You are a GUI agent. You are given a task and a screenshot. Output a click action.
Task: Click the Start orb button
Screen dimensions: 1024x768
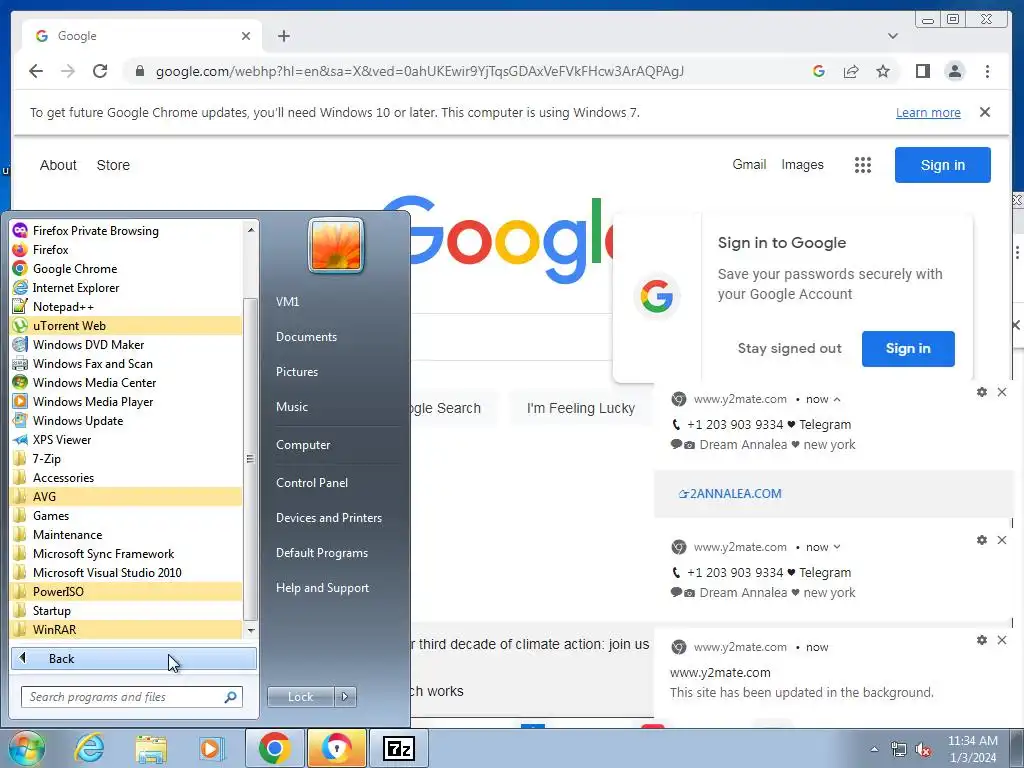[x=27, y=748]
